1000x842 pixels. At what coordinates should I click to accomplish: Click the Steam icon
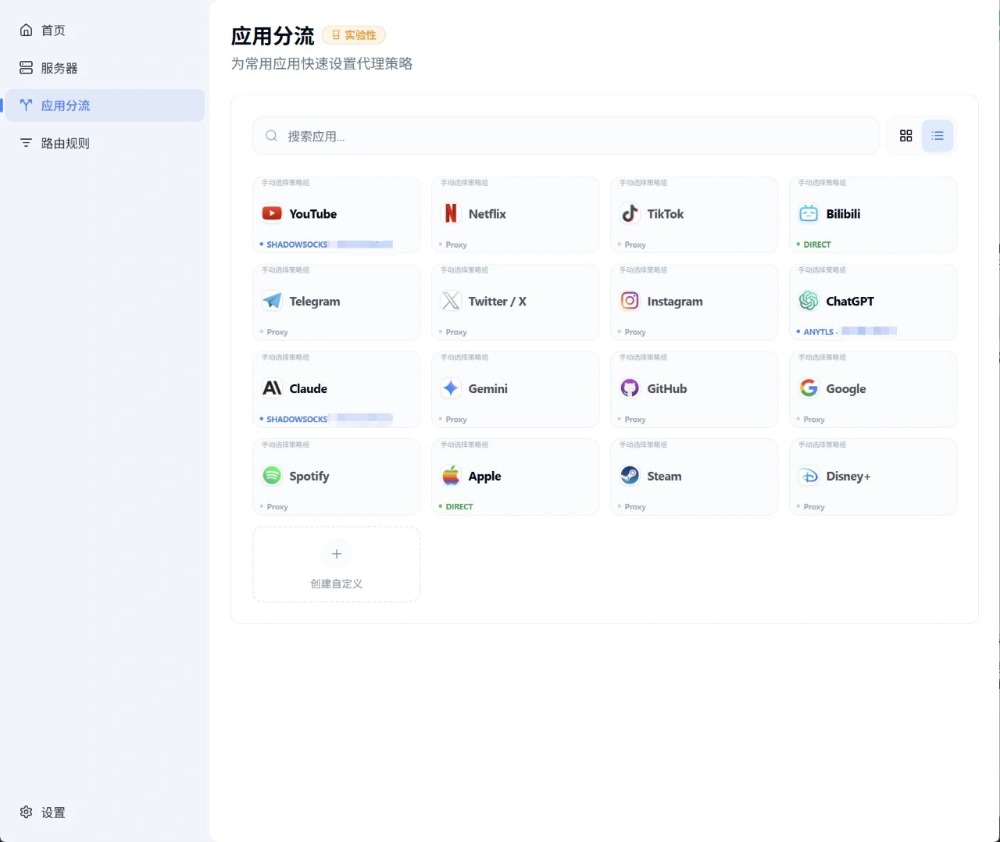pos(630,476)
